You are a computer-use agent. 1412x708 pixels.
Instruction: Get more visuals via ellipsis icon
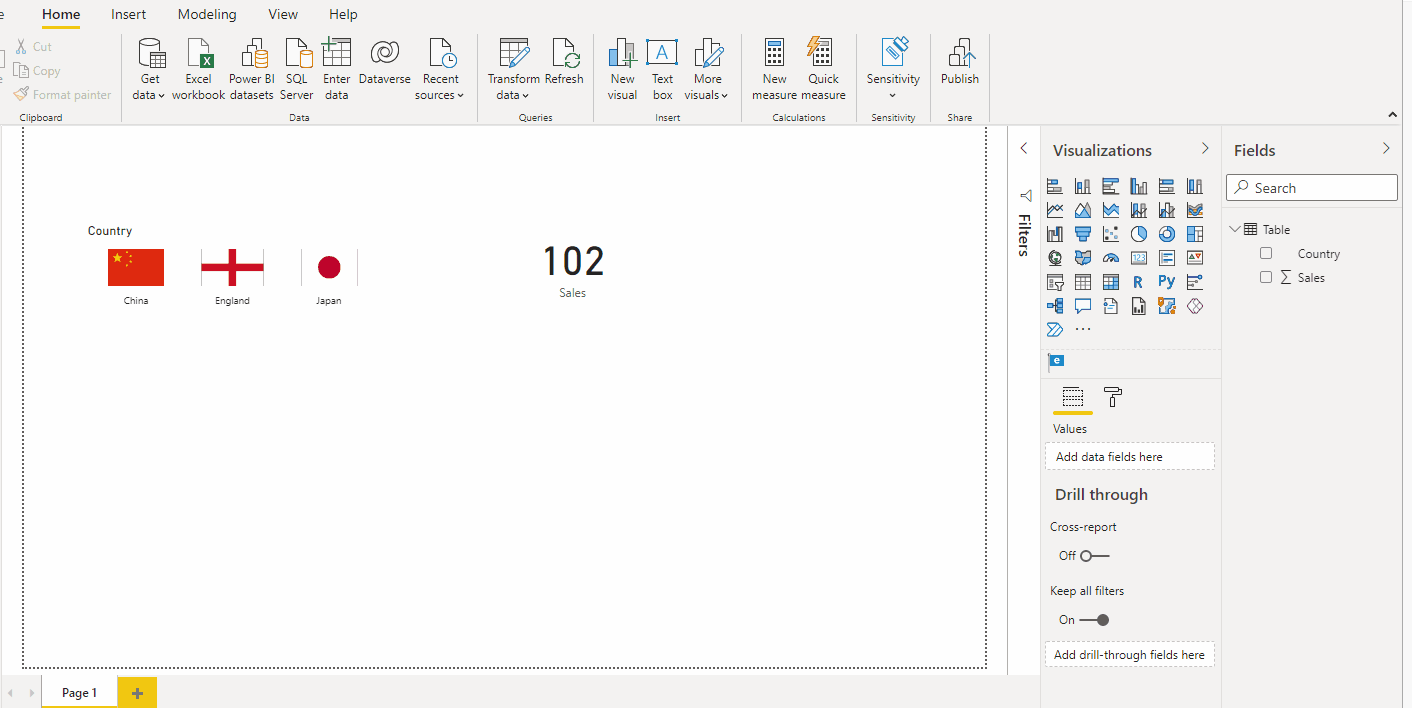(1083, 329)
